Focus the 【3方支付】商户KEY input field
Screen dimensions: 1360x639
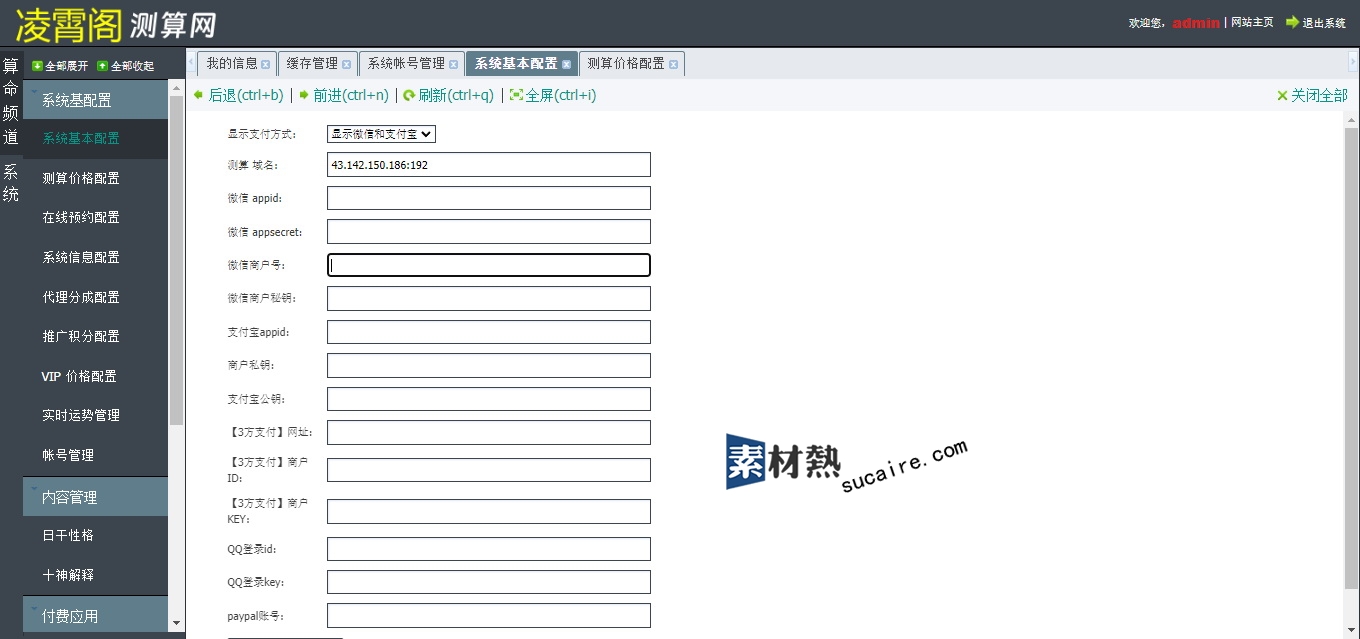489,511
